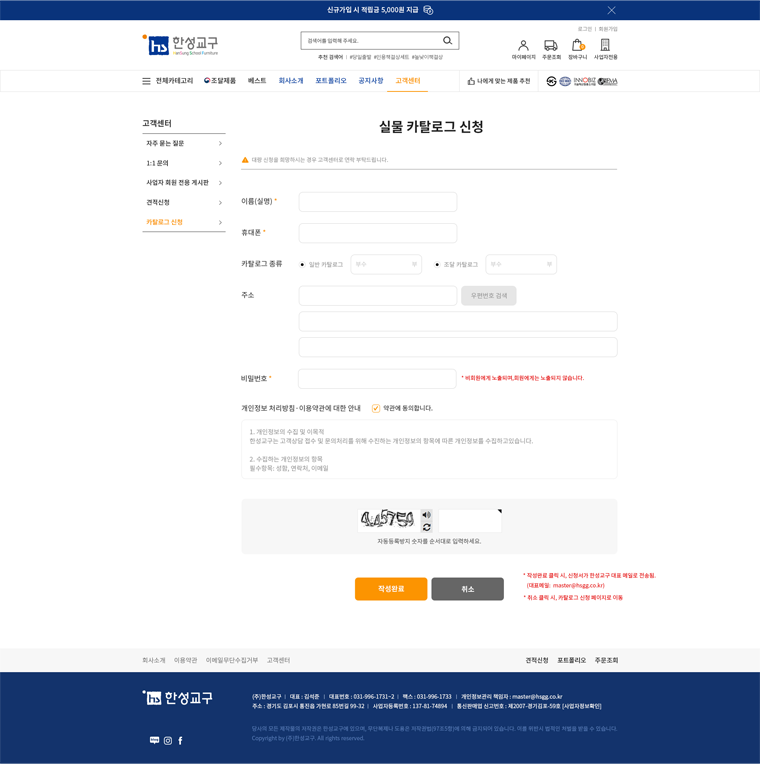
Task: Click the search magnifier icon
Action: click(447, 40)
